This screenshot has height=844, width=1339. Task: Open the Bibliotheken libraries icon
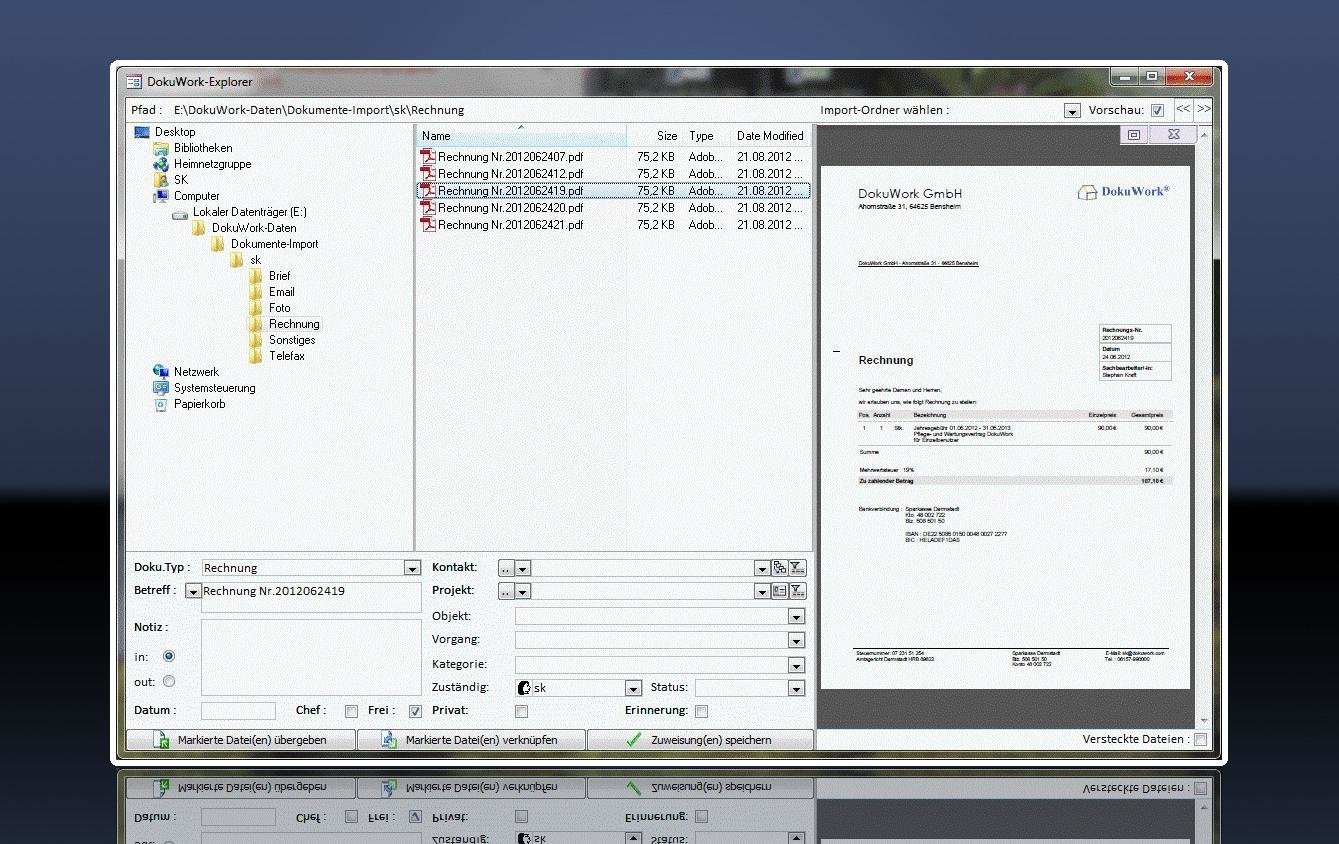[x=161, y=148]
